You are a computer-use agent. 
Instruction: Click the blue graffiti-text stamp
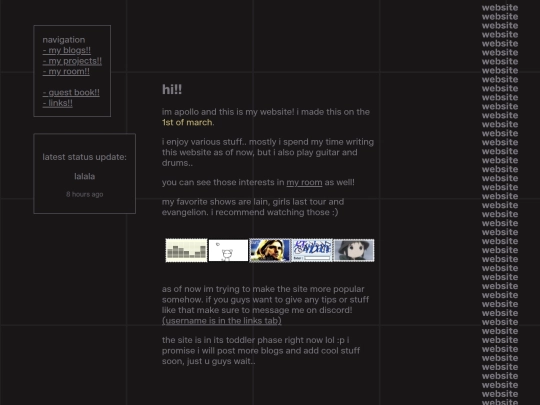[312, 250]
